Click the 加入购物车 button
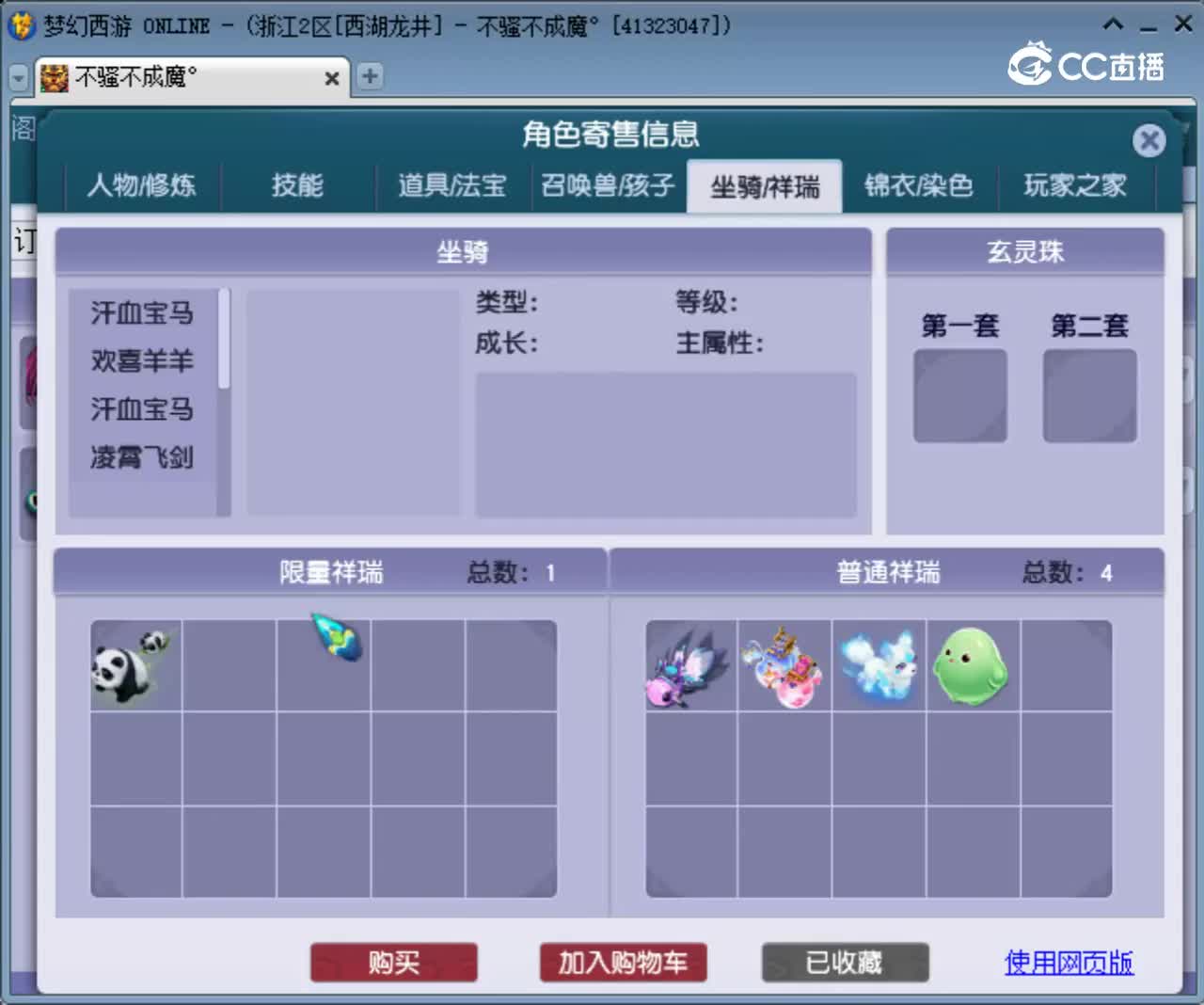Viewport: 1204px width, 1005px height. (x=623, y=963)
